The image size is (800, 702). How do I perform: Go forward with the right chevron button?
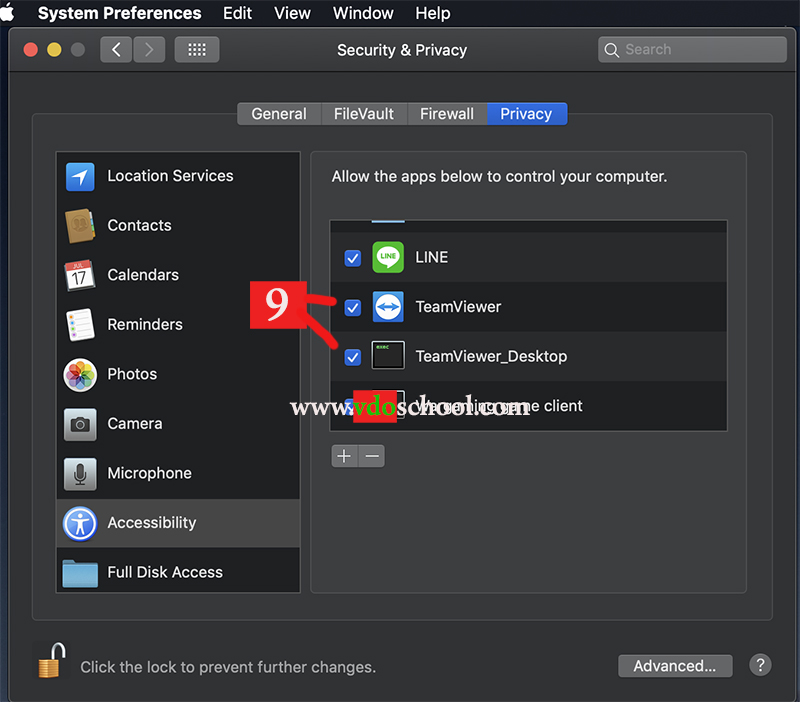coord(149,49)
